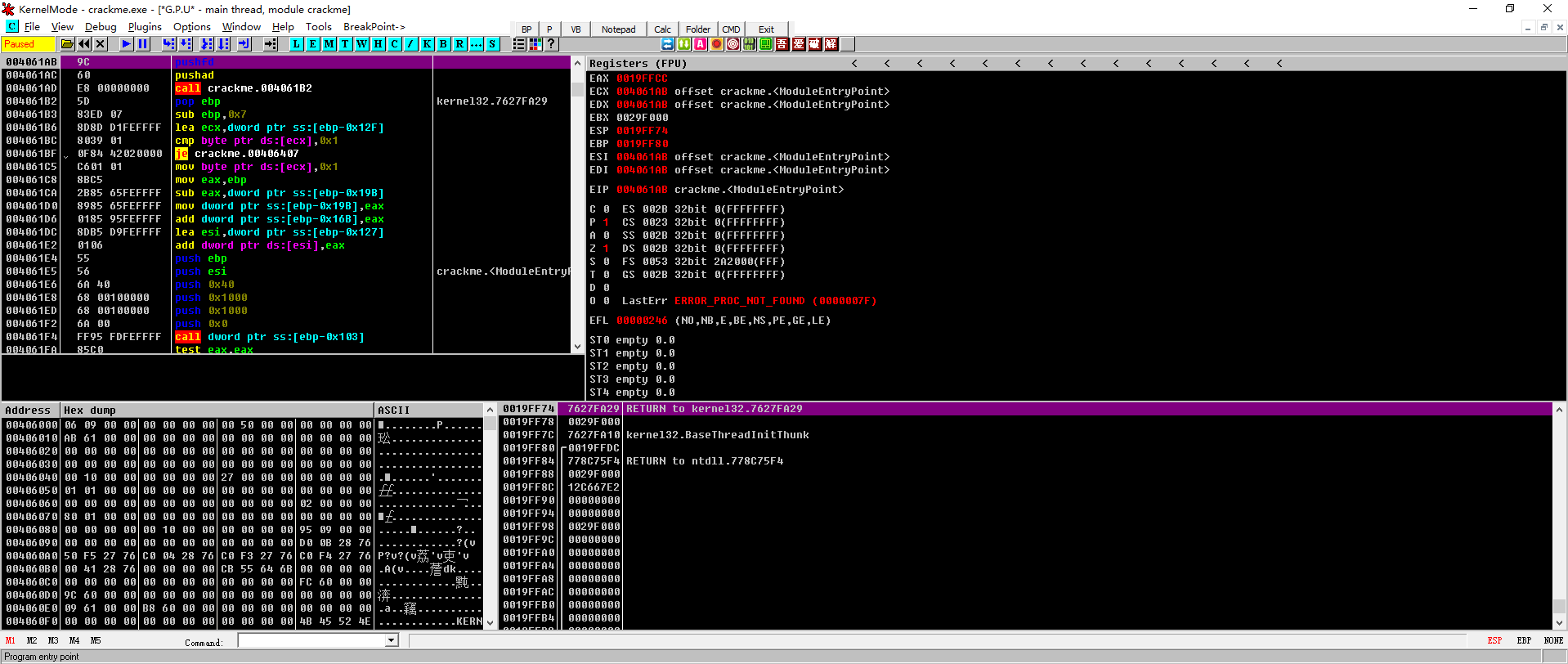Click inside the Command input field
The width and height of the screenshot is (1568, 664).
click(x=311, y=641)
